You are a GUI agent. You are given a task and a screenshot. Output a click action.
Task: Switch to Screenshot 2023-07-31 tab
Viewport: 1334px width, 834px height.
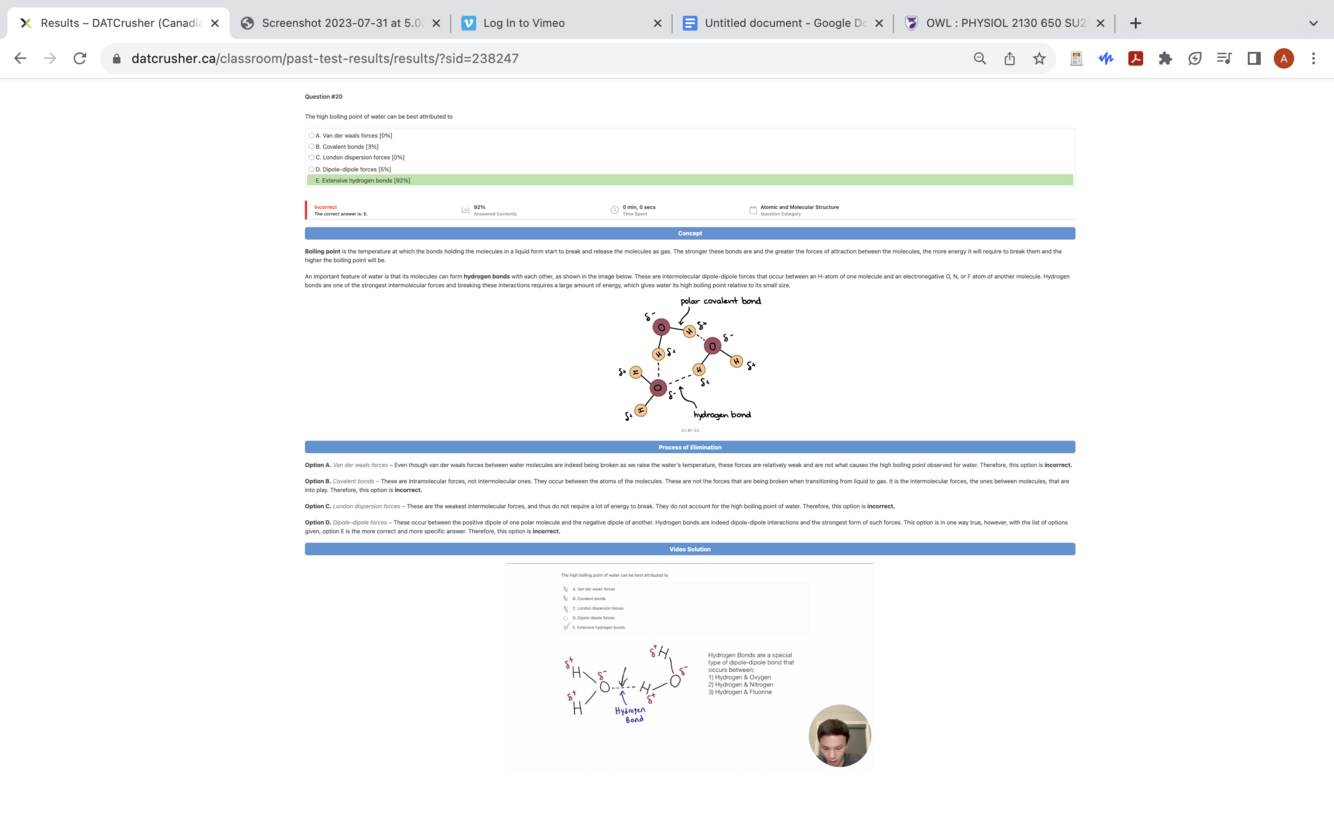(340, 22)
